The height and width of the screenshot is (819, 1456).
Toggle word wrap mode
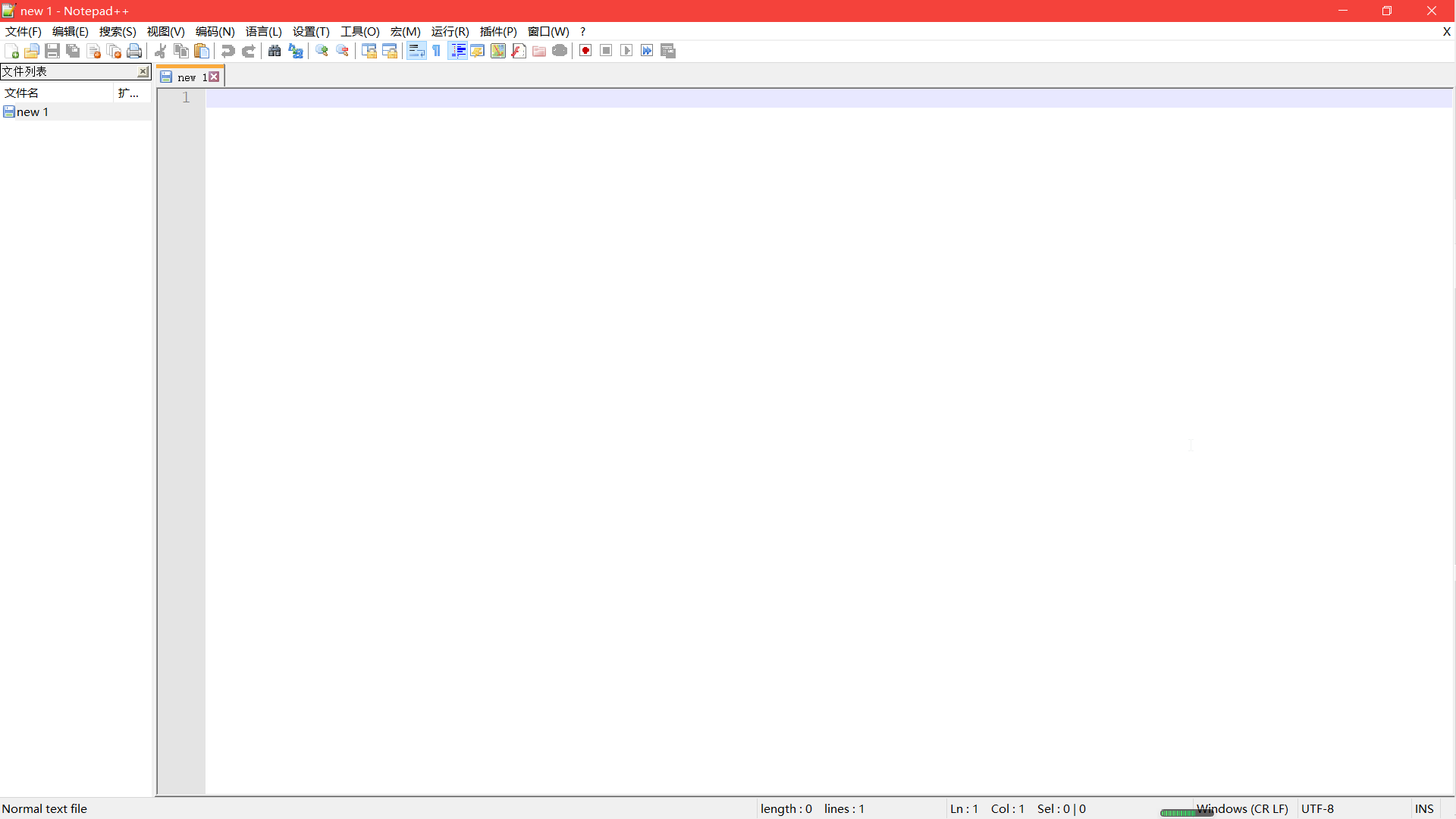pyautogui.click(x=416, y=51)
